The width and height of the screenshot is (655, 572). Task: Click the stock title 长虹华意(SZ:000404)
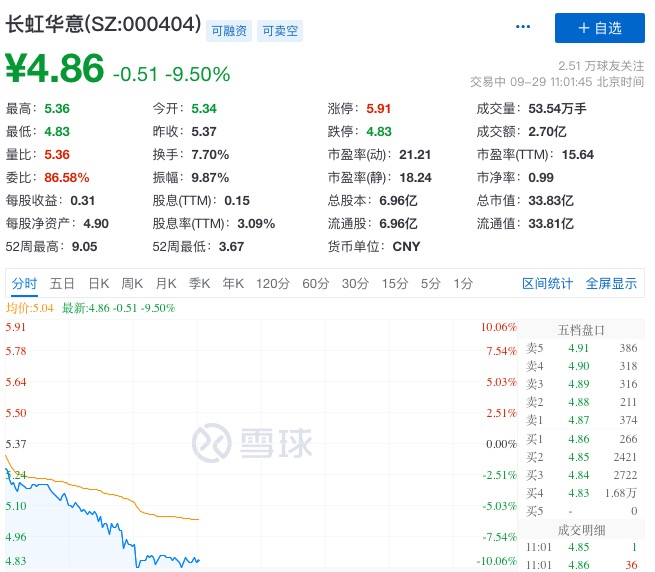(103, 24)
